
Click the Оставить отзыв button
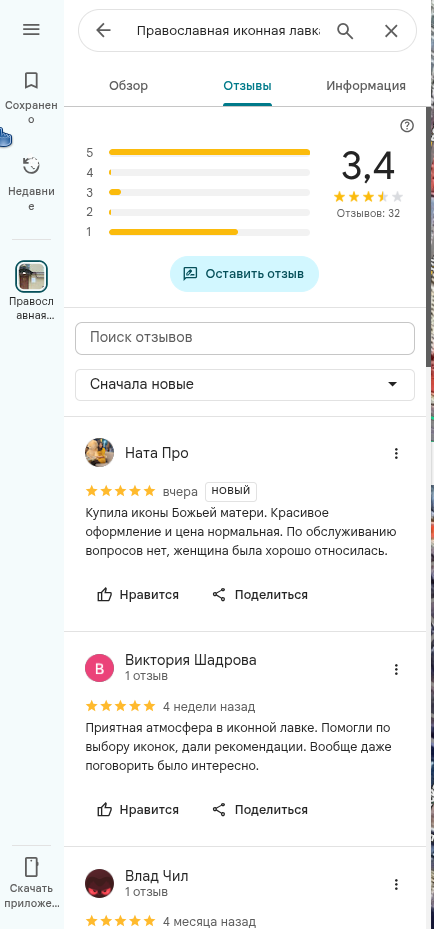click(245, 274)
